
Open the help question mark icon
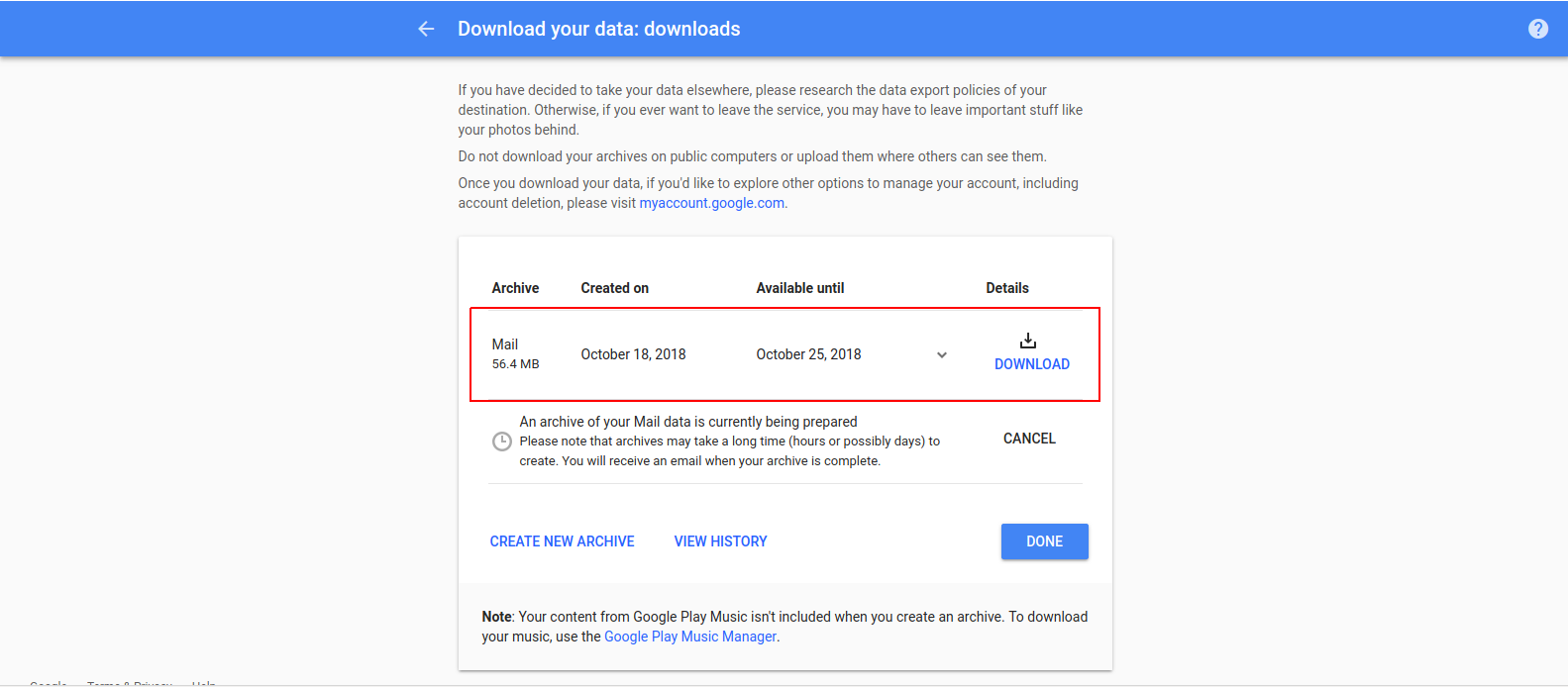click(x=1537, y=29)
